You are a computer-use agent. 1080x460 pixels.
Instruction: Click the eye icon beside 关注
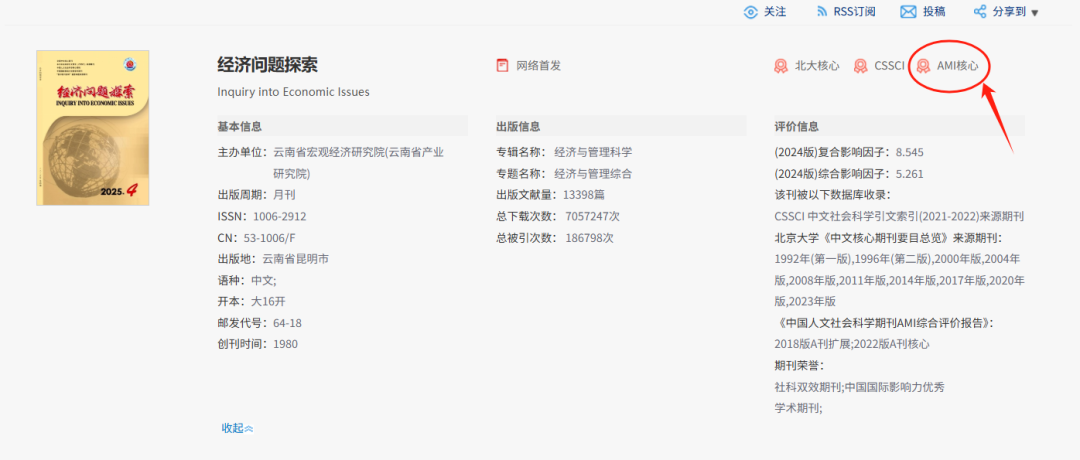(751, 12)
